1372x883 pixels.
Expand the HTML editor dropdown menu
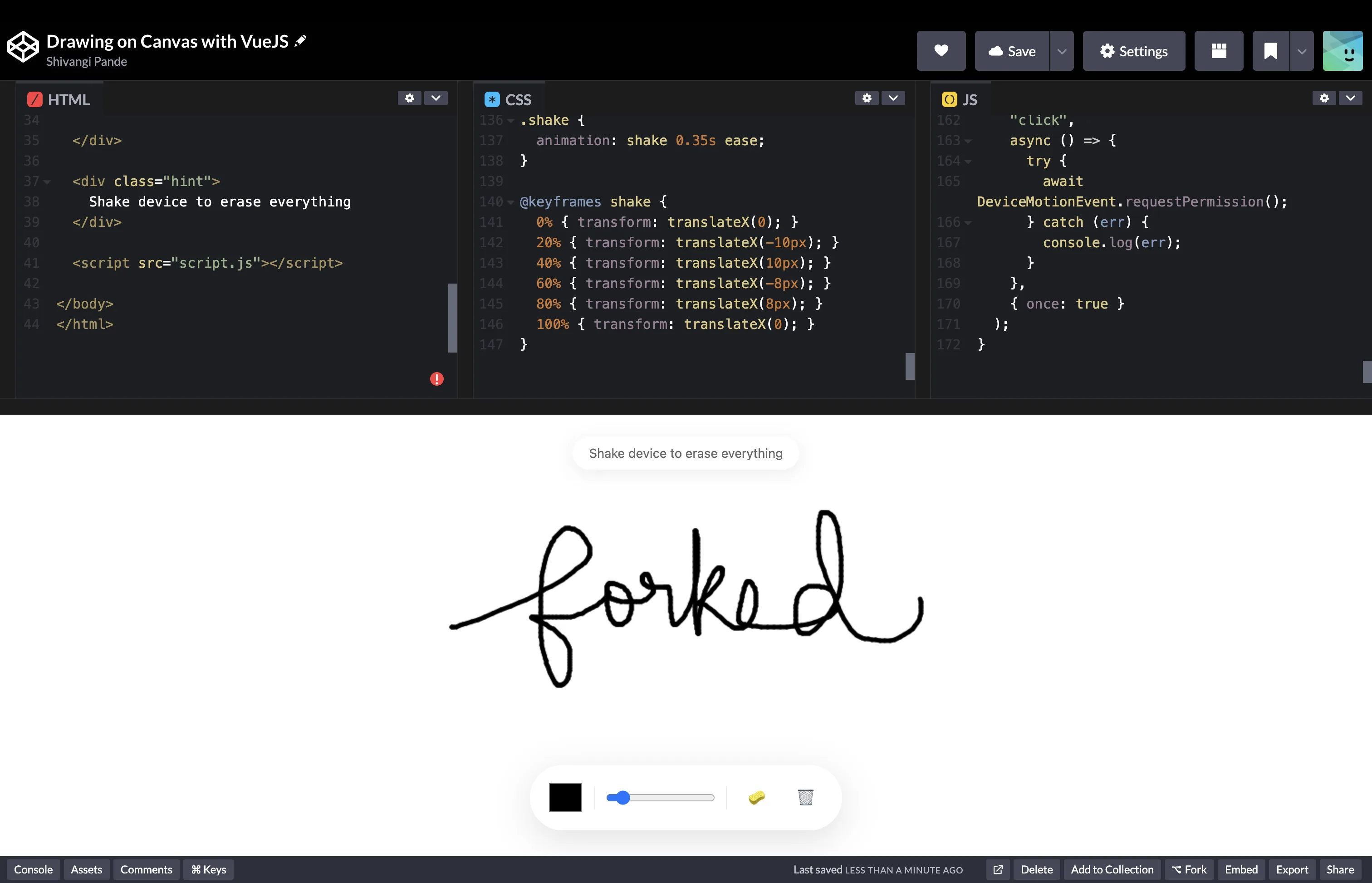436,98
